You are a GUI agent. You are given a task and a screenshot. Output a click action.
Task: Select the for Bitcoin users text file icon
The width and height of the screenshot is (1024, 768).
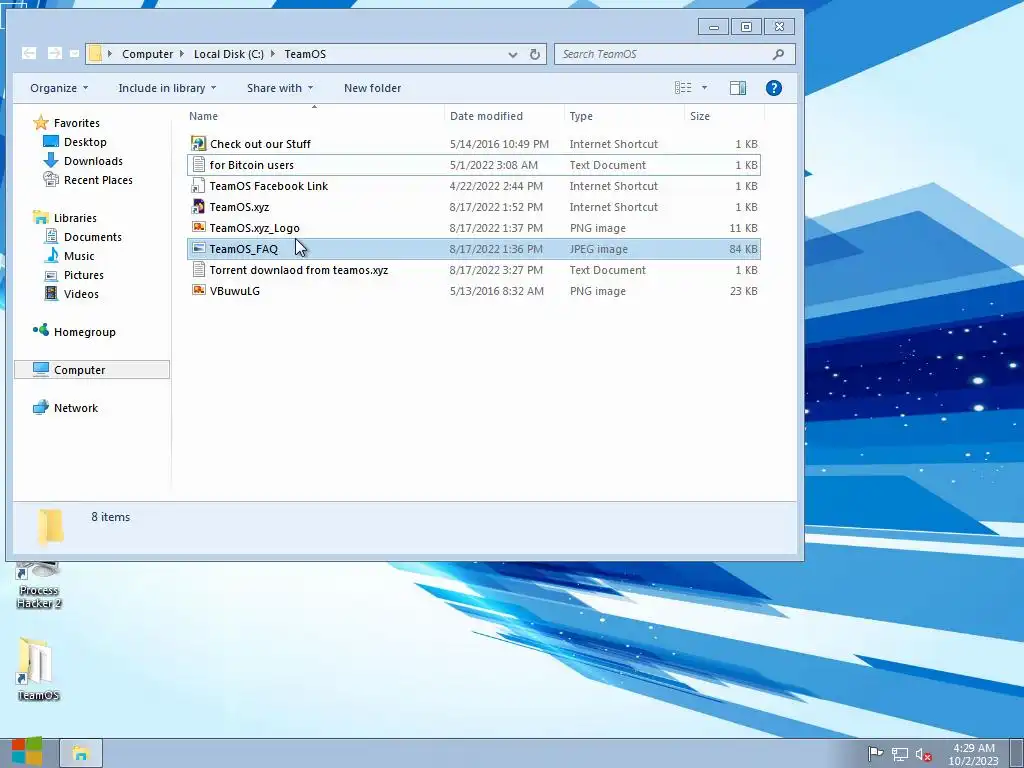click(199, 165)
